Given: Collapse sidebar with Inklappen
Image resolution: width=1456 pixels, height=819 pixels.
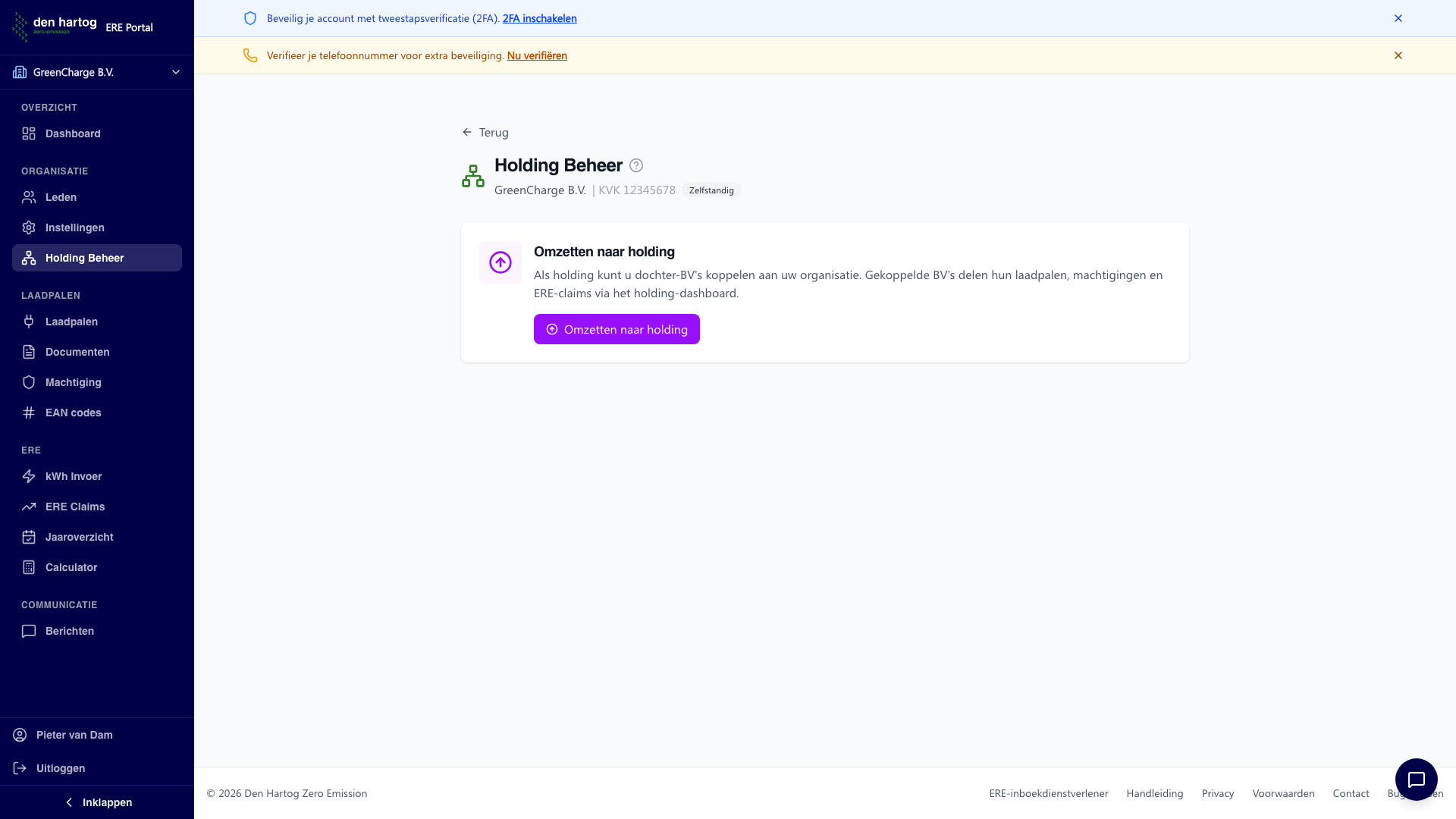Looking at the screenshot, I should [97, 802].
